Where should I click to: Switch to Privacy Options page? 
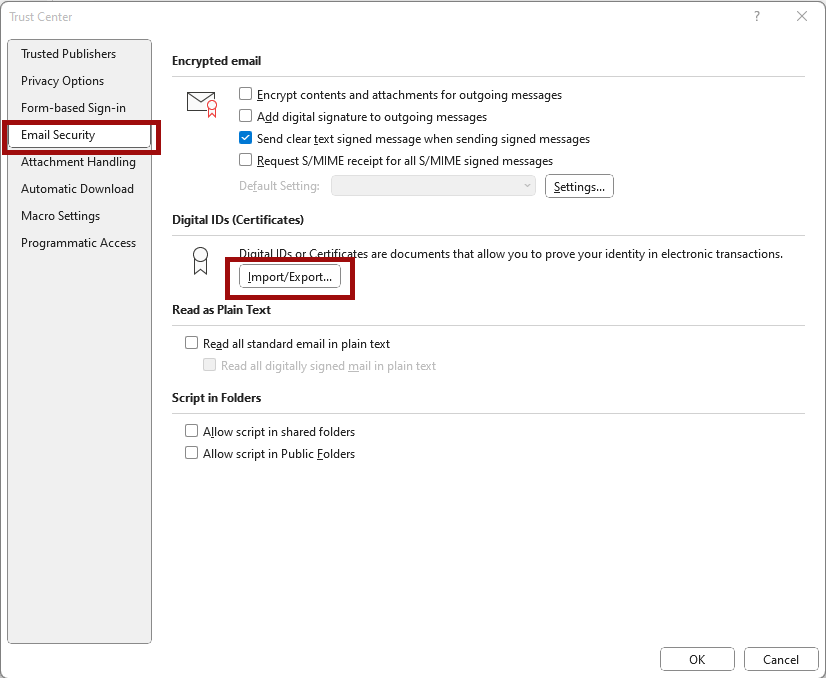click(x=62, y=81)
